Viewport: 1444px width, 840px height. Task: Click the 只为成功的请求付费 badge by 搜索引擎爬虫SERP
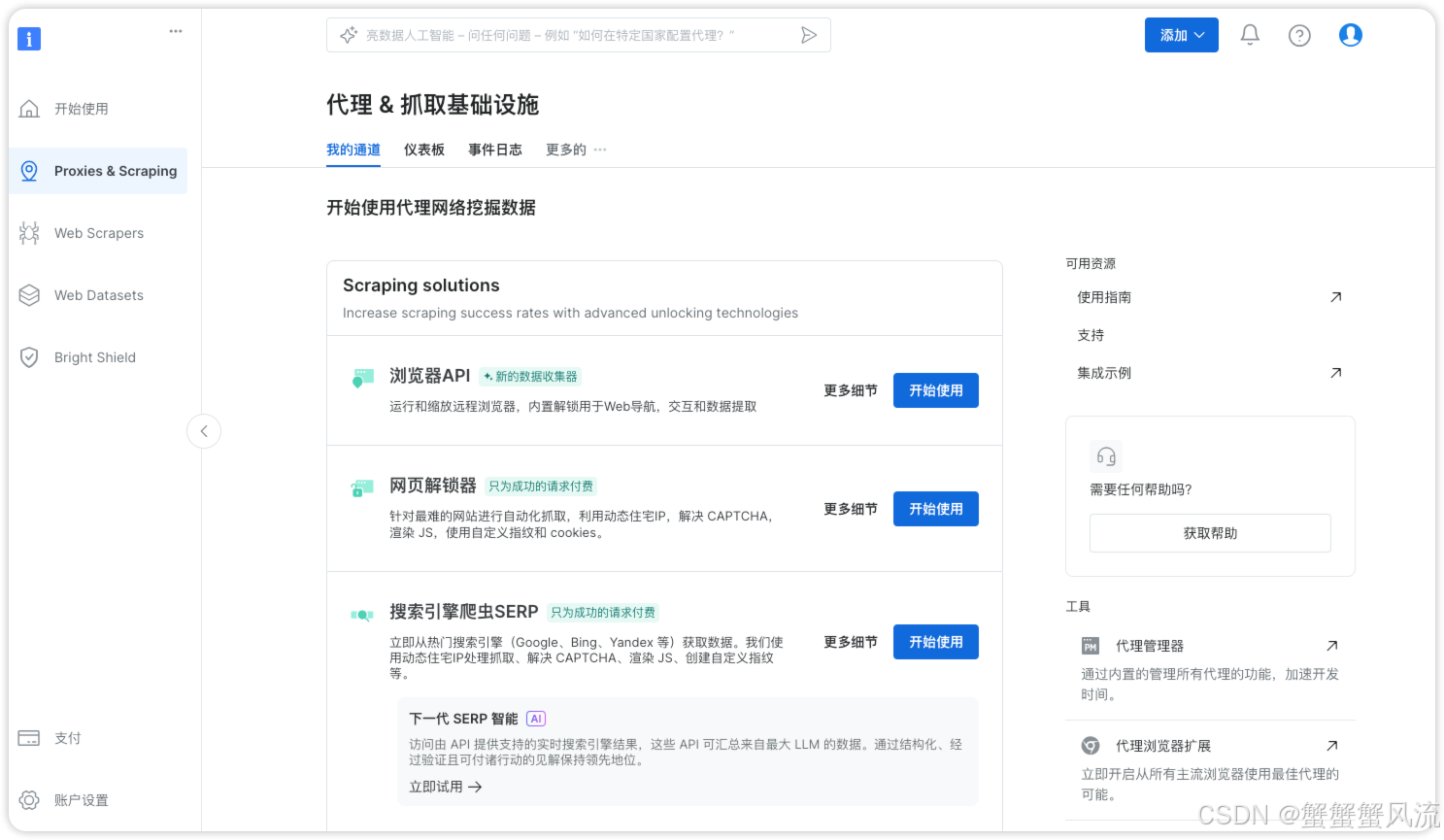pyautogui.click(x=603, y=613)
